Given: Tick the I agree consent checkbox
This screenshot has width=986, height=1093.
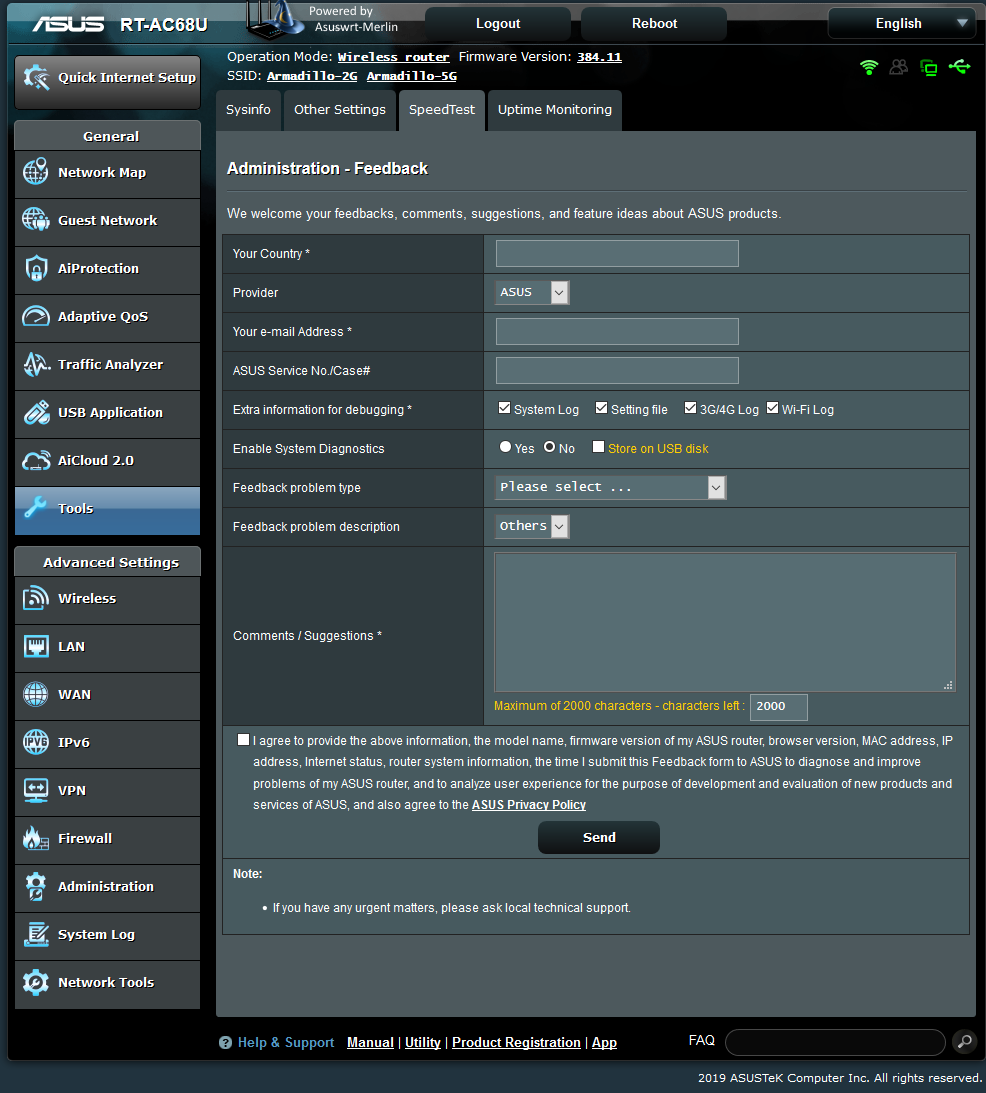Looking at the screenshot, I should pyautogui.click(x=243, y=740).
